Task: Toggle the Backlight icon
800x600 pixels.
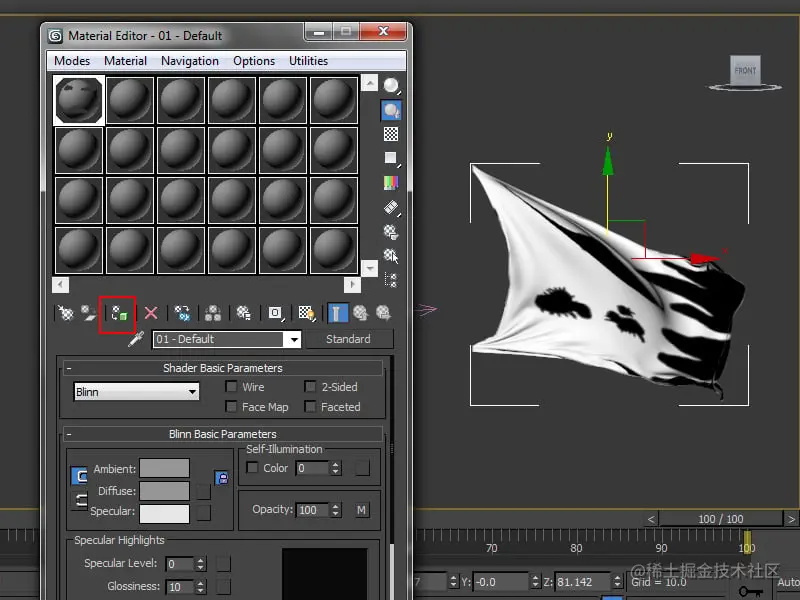Action: point(391,110)
